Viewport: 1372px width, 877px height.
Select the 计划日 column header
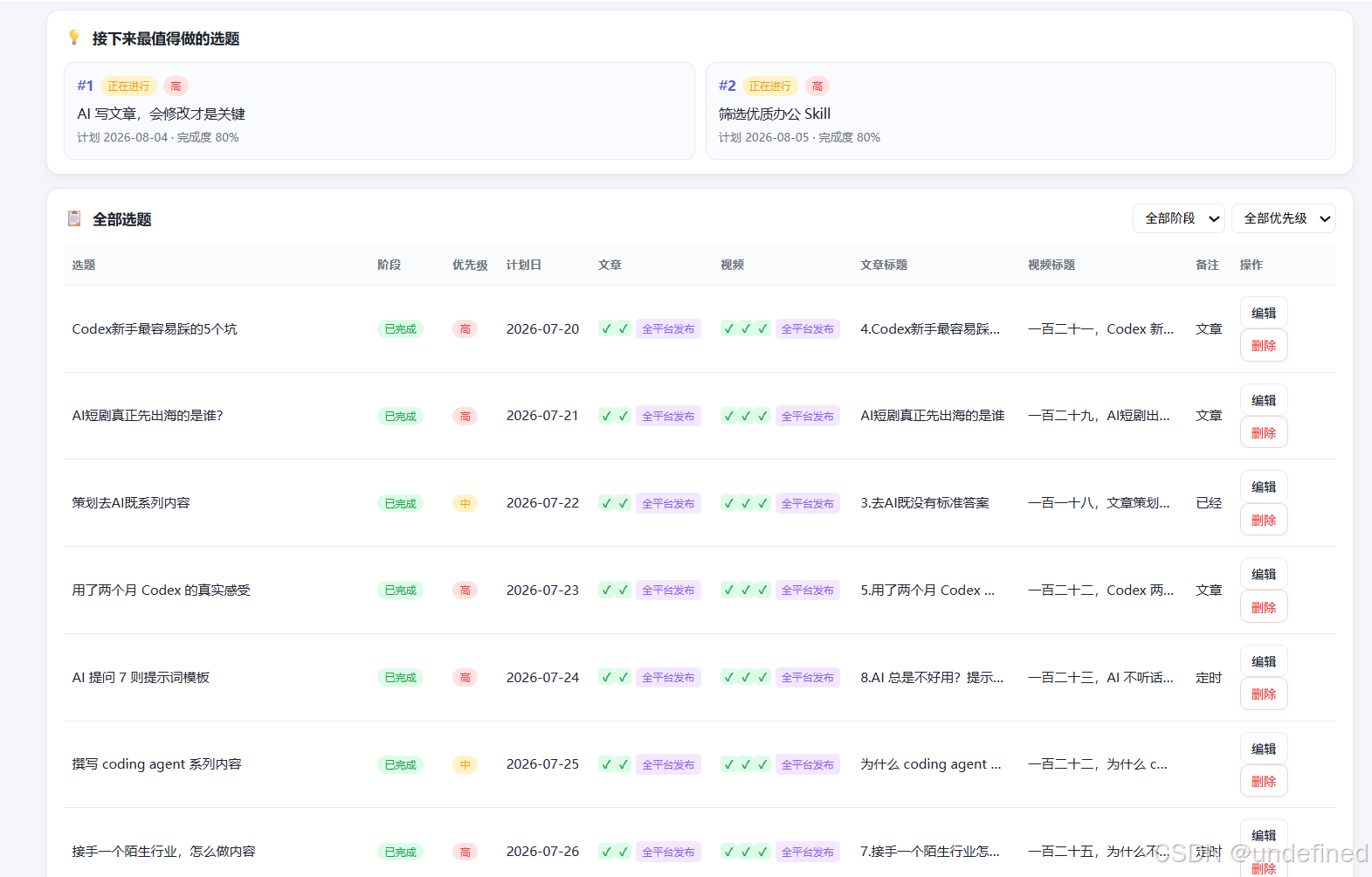pyautogui.click(x=524, y=265)
